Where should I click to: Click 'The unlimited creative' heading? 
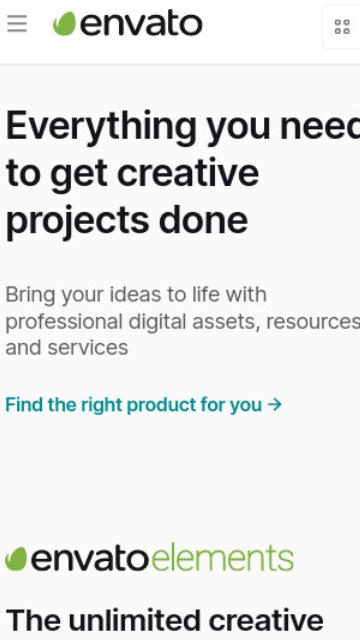pos(165,620)
